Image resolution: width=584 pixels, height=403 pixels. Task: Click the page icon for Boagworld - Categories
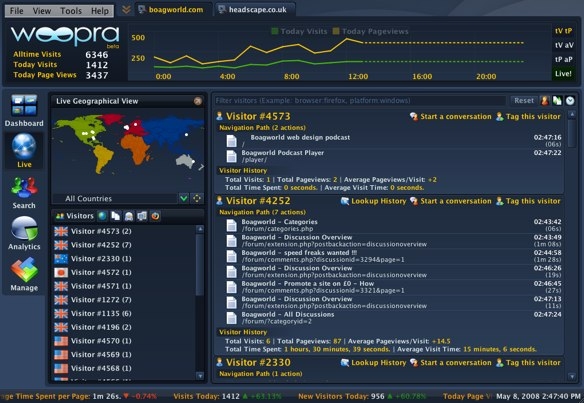[232, 225]
